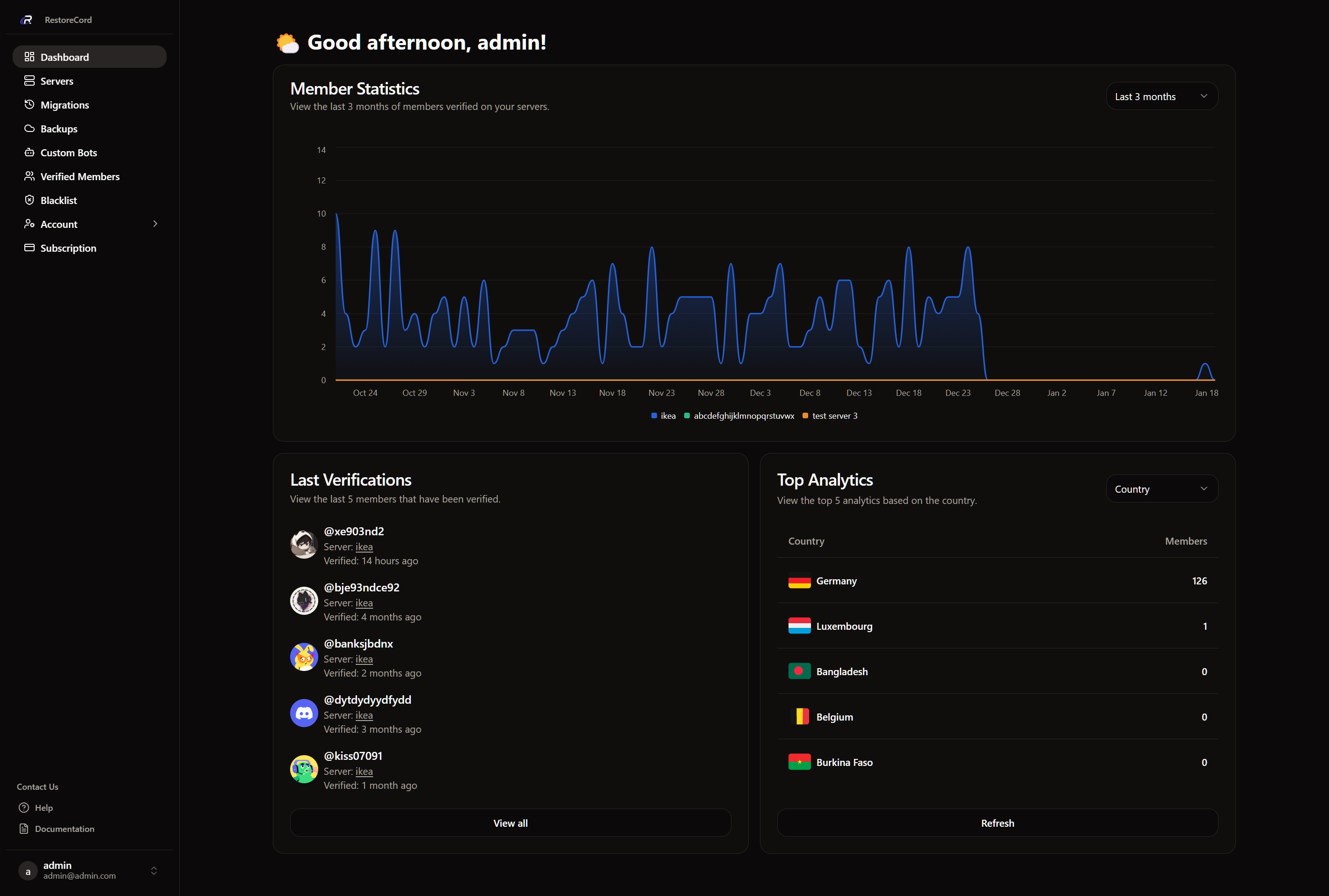The height and width of the screenshot is (896, 1329).
Task: Click the Discord avatar of @dytdydyydfydd
Action: (x=304, y=713)
